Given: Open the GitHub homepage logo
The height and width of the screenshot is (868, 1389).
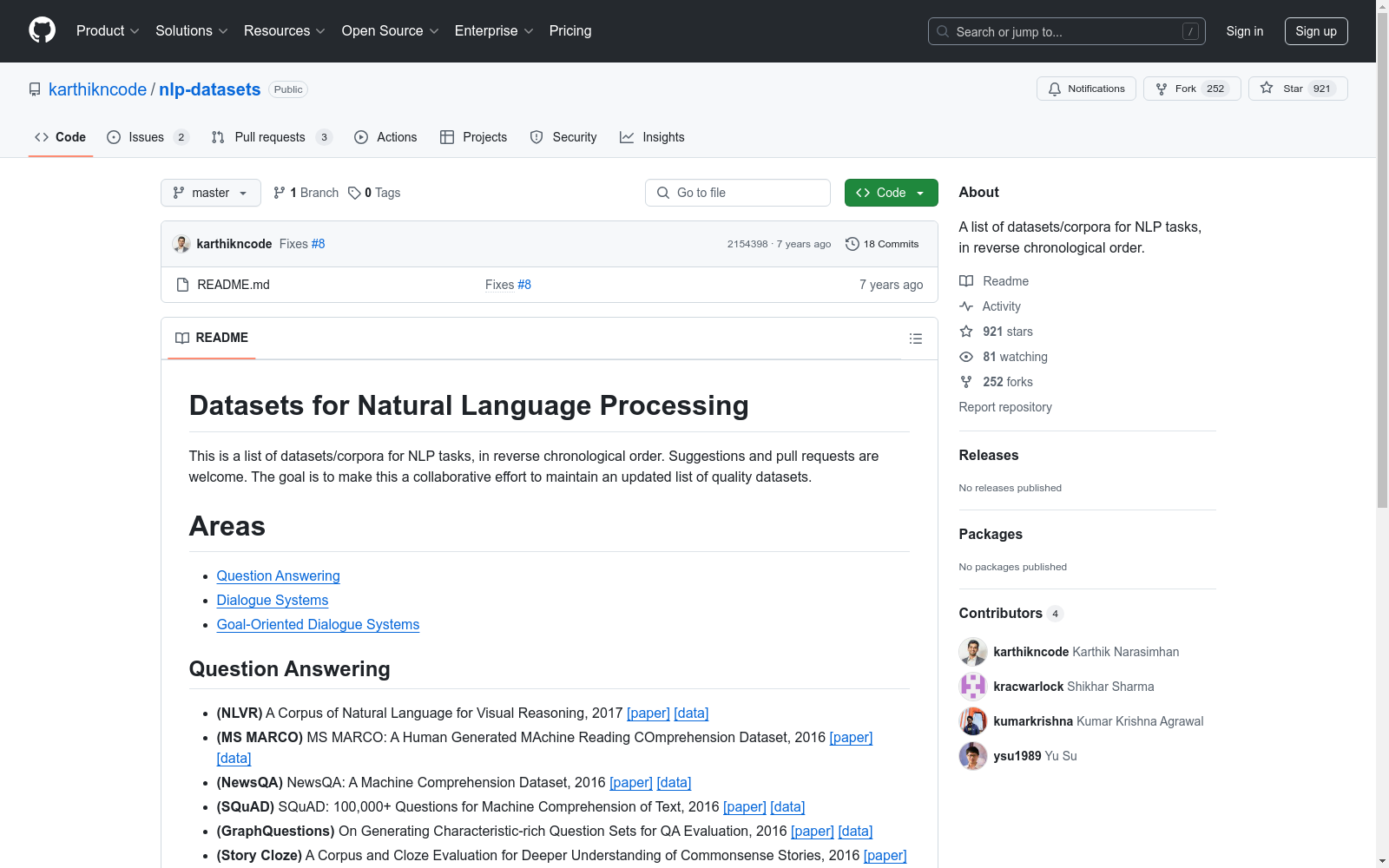Looking at the screenshot, I should 42,30.
